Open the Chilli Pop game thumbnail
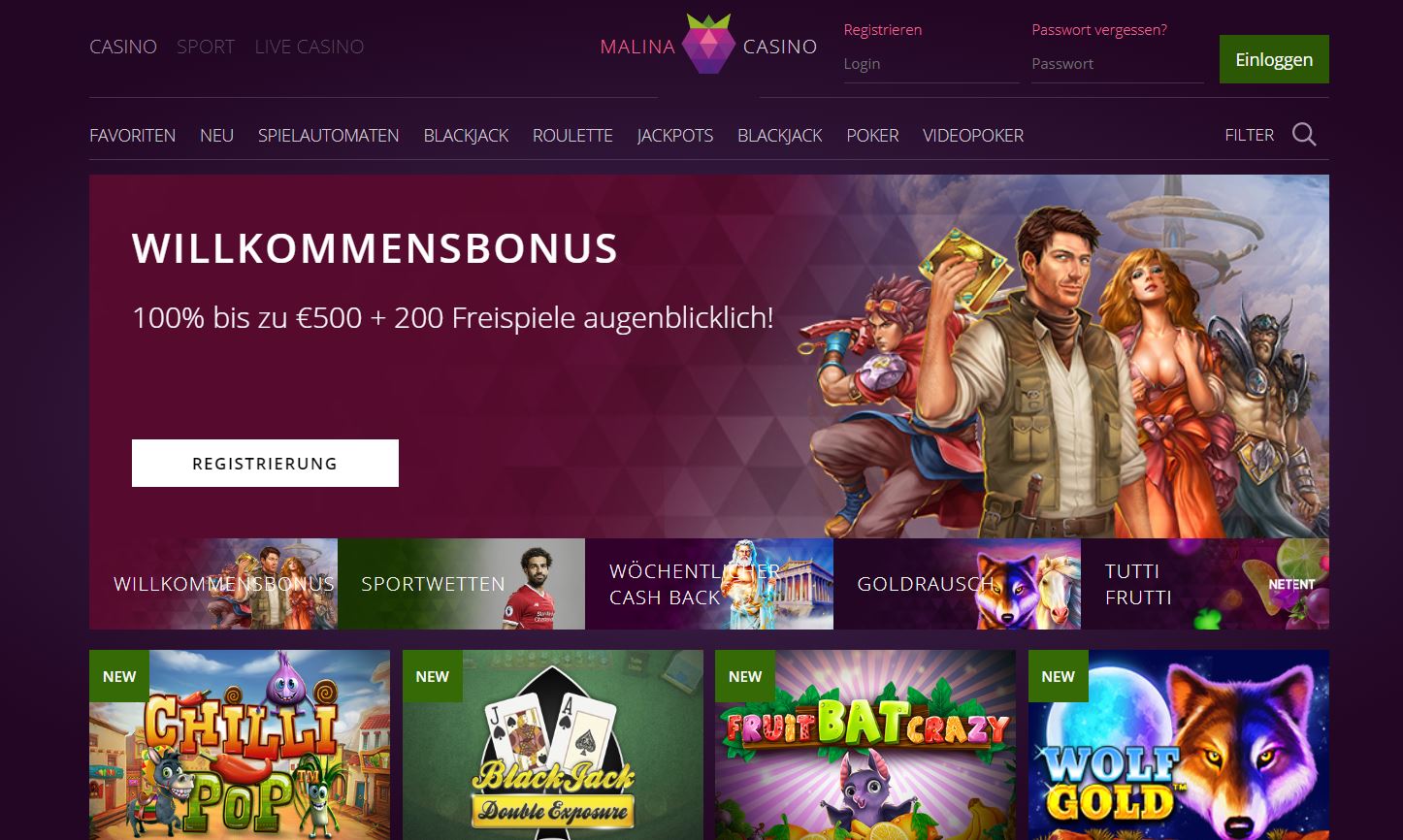1403x840 pixels. pos(240,745)
